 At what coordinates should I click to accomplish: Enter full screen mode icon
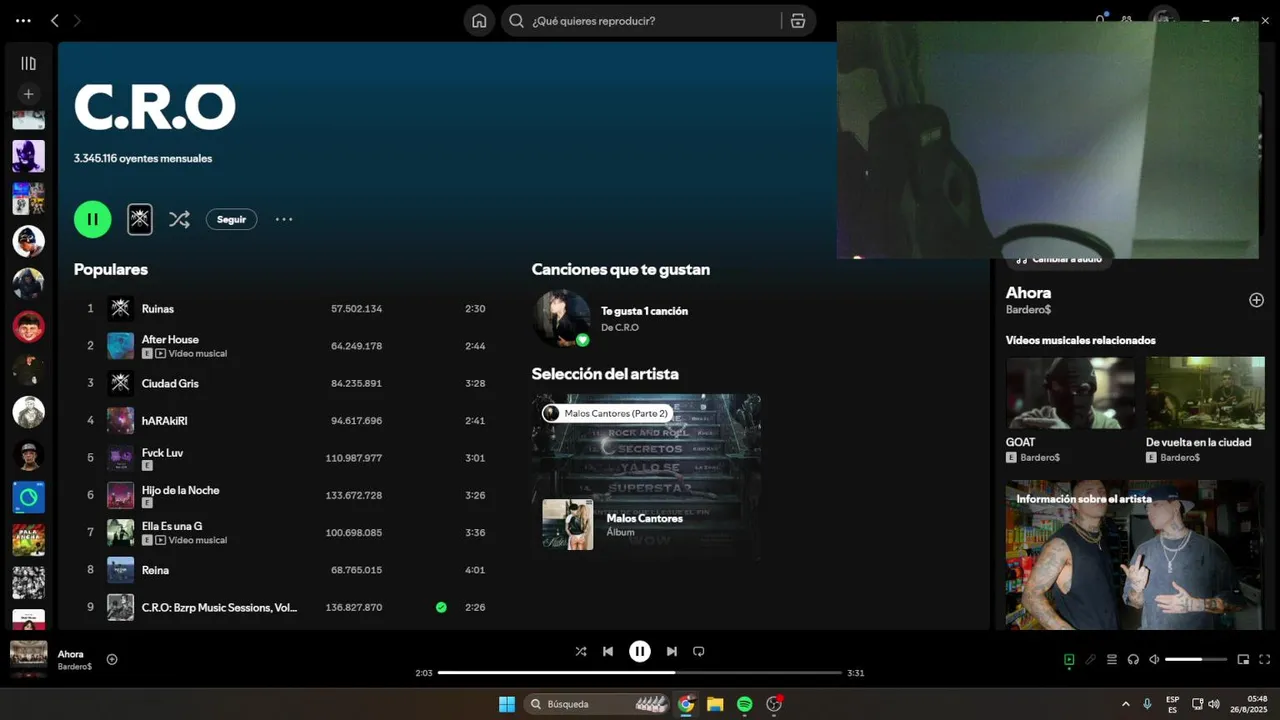pos(1265,659)
